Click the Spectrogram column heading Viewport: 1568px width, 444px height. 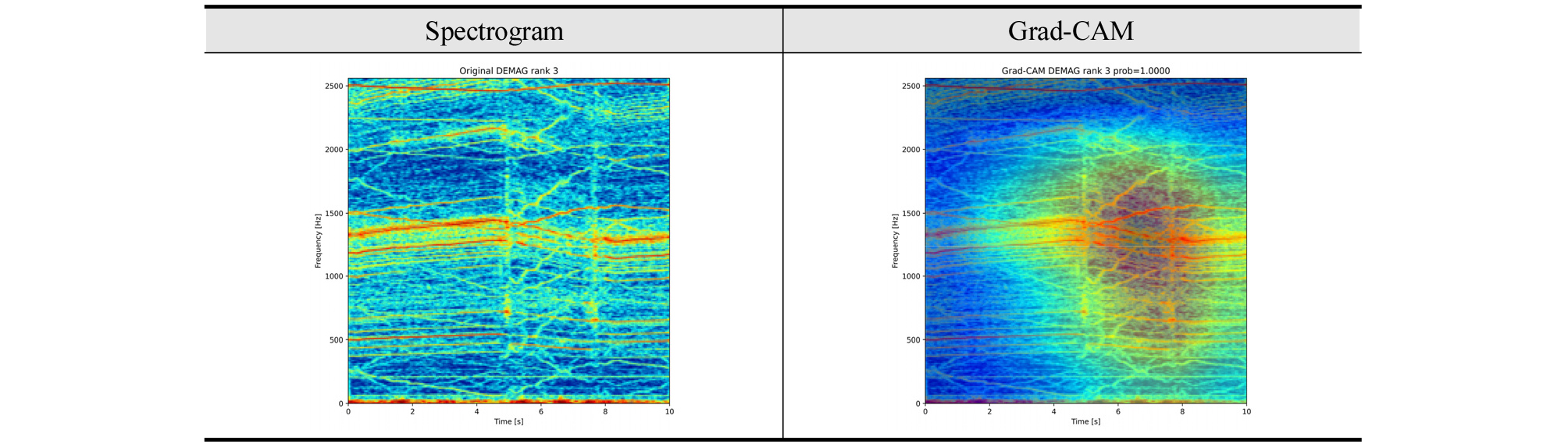coord(494,31)
